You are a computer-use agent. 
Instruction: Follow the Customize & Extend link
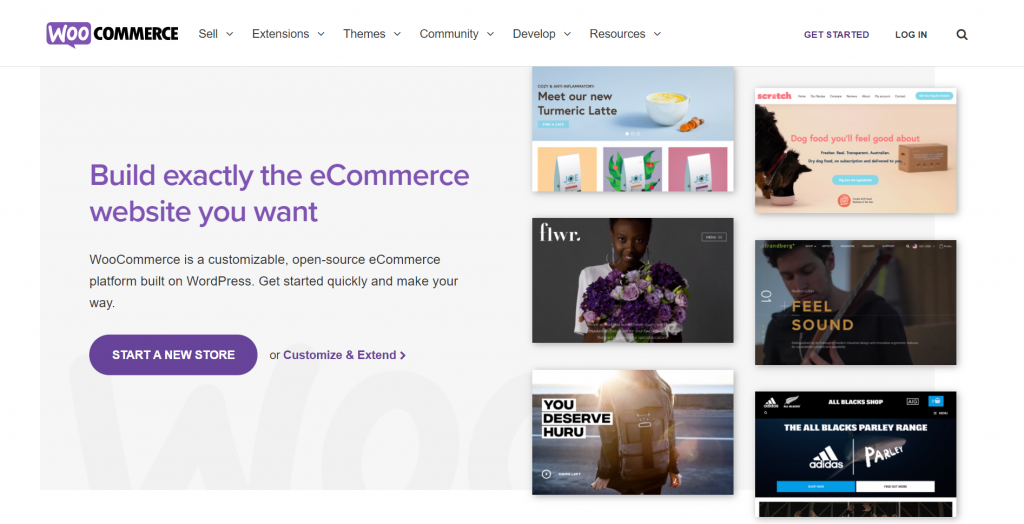[344, 355]
